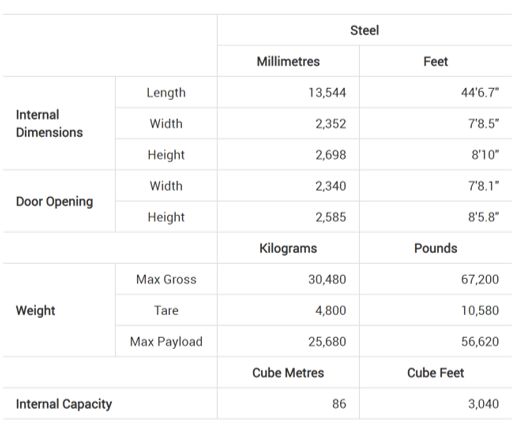
Task: Select the Pounds header cell
Action: (x=435, y=248)
